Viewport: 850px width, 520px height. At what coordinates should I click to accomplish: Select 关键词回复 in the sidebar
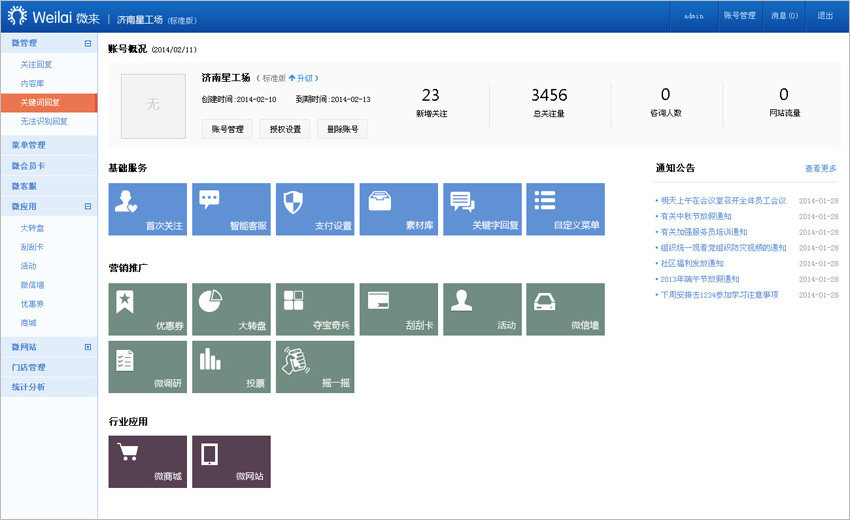[40, 102]
